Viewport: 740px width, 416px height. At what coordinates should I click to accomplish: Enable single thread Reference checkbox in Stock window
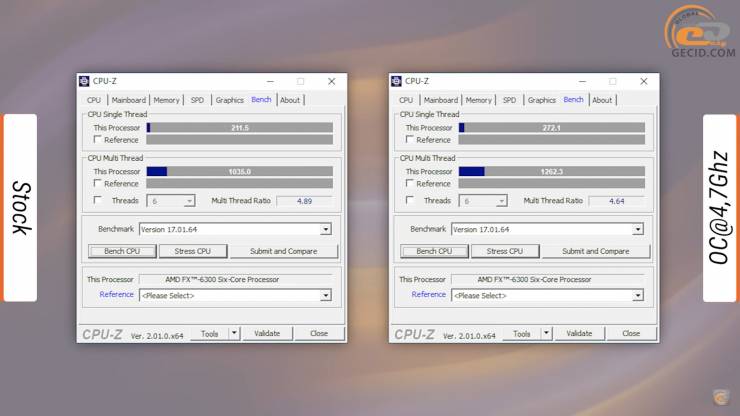[97, 139]
